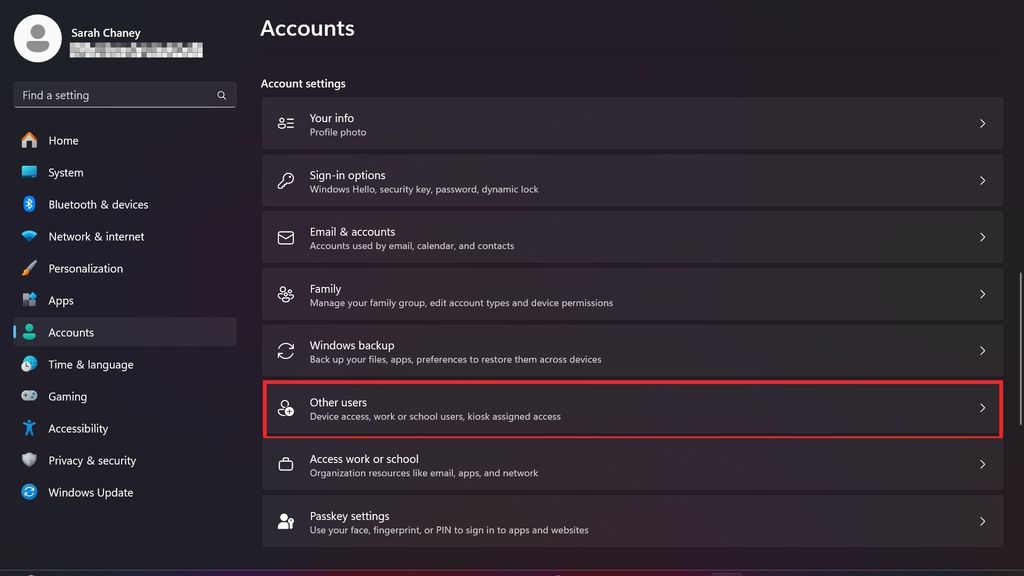Select the System monitor icon
1024x576 pixels.
tap(31, 172)
